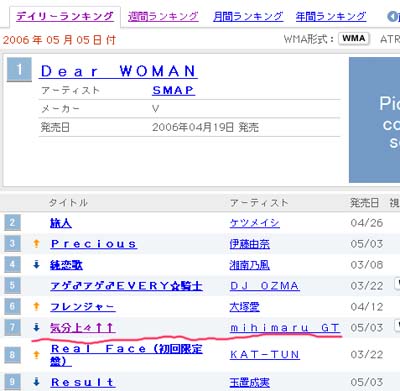The image size is (400, 391).
Task: Click the rank 7 number badge
Action: [x=12, y=328]
